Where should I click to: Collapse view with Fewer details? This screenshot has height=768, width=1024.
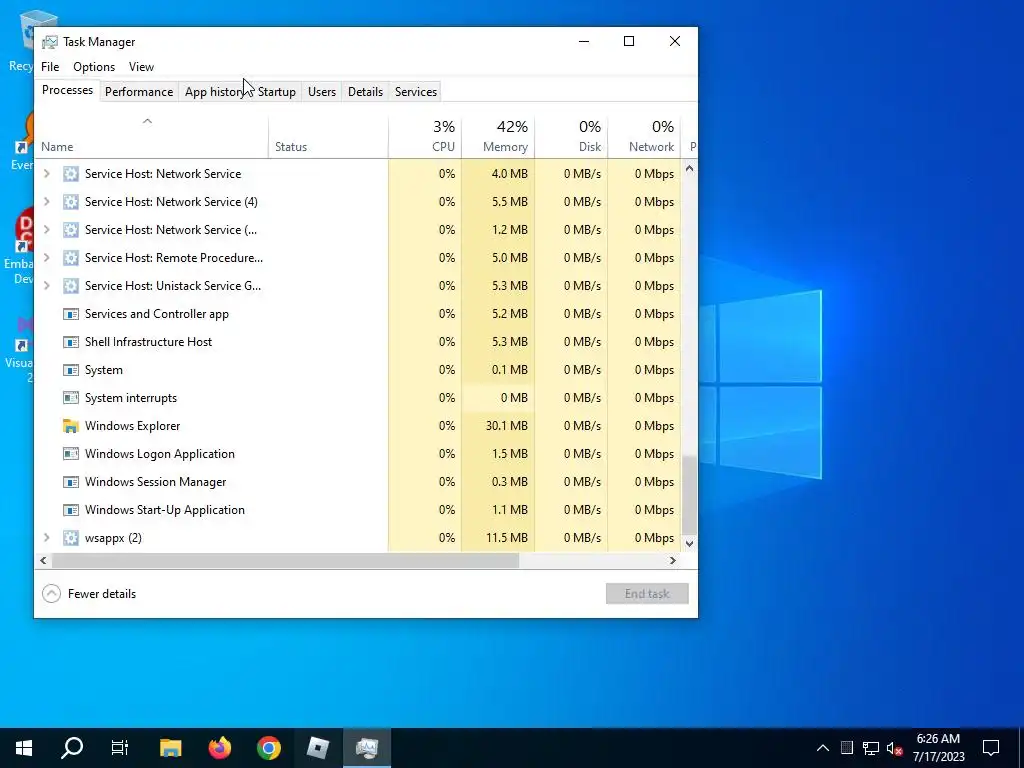[x=89, y=594]
